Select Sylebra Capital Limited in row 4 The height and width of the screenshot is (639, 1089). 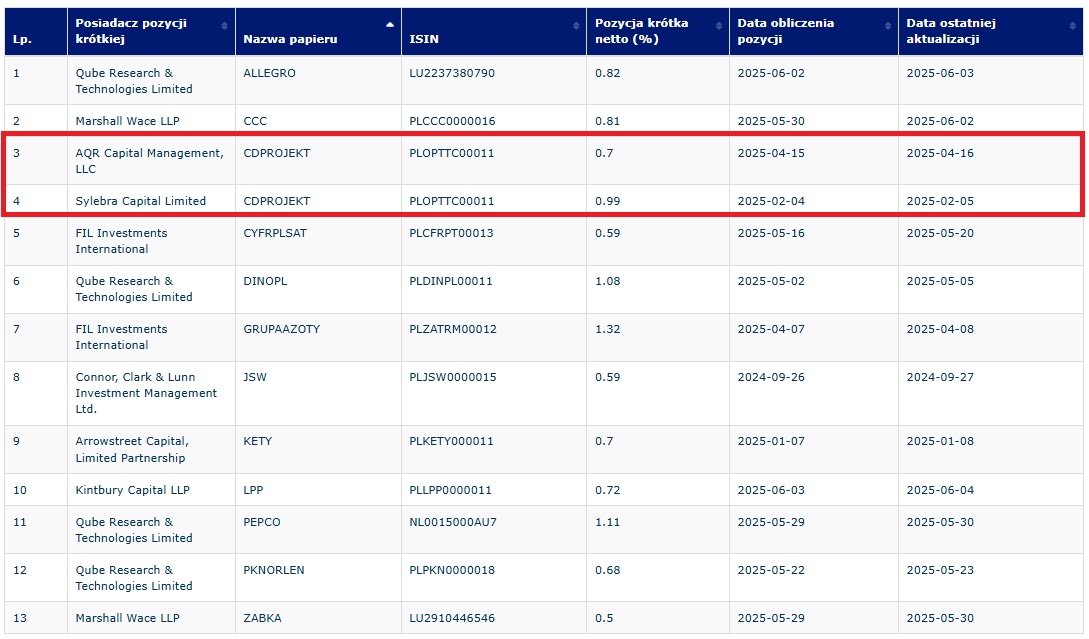click(140, 201)
